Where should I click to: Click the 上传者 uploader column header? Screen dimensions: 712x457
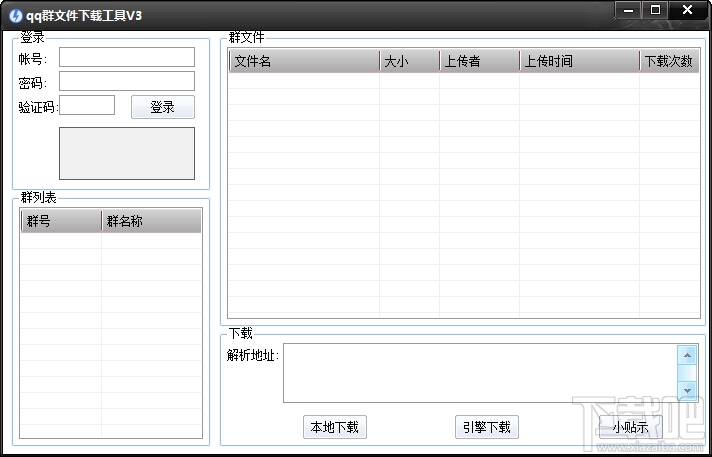click(x=480, y=61)
